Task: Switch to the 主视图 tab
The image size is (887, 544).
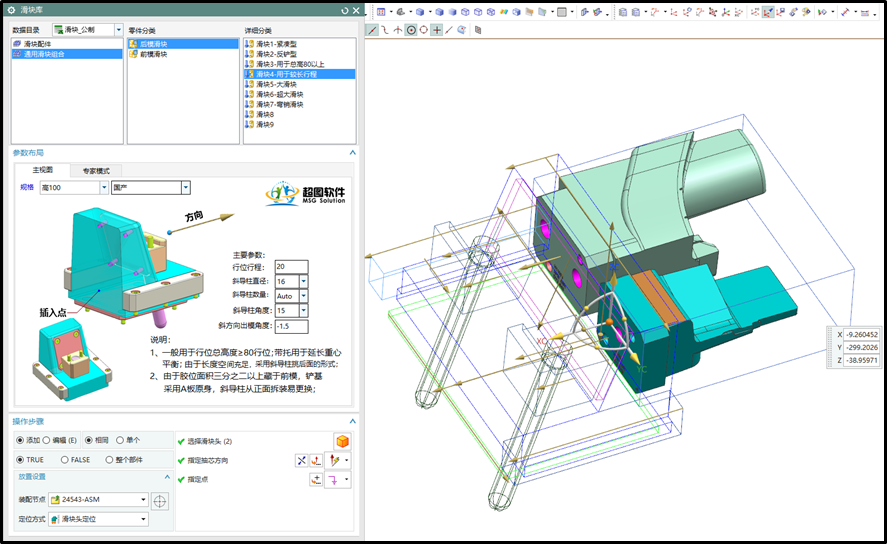Action: tap(43, 170)
